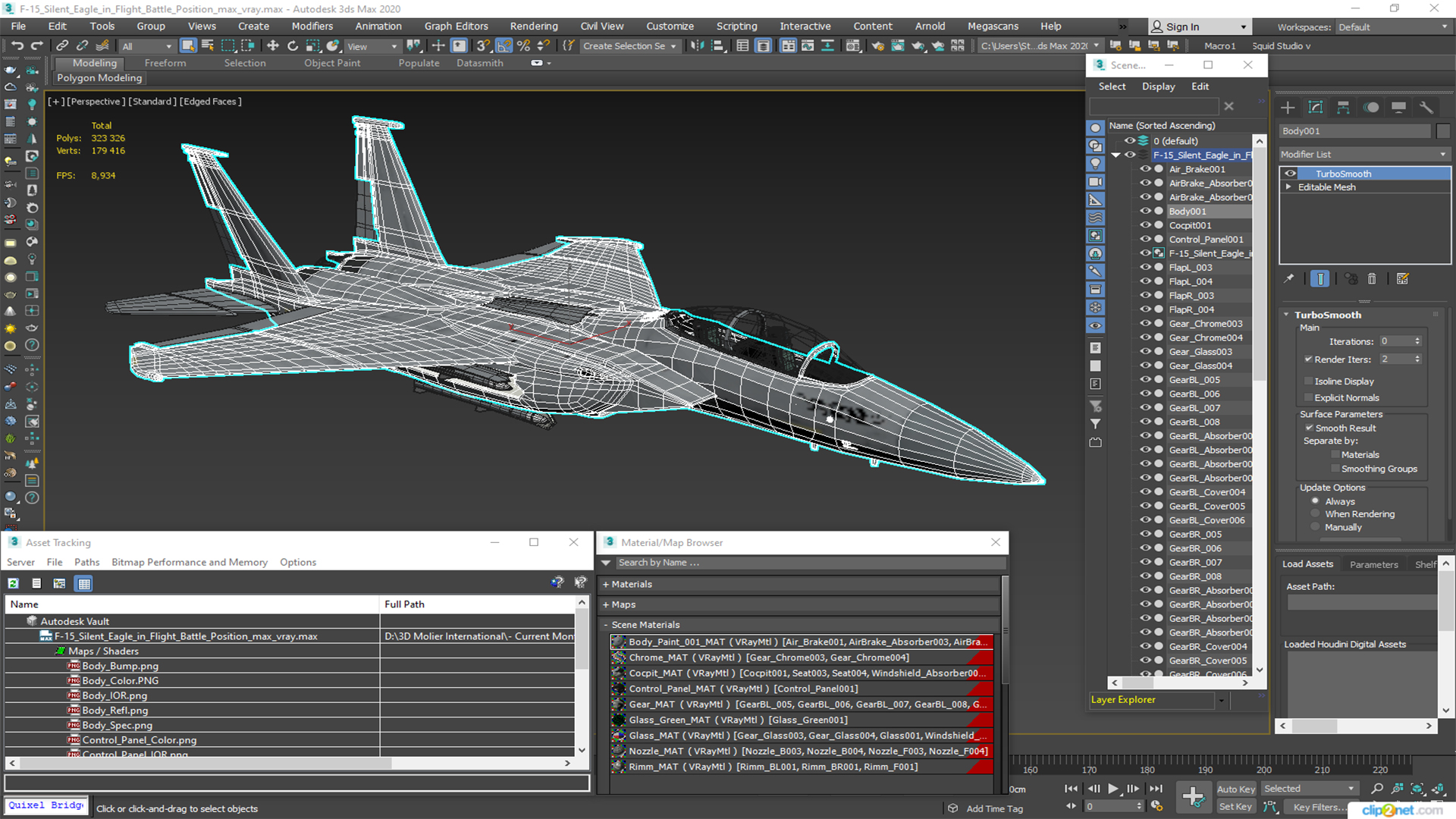
Task: Open the Workspaces Default dropdown
Action: tap(1393, 27)
